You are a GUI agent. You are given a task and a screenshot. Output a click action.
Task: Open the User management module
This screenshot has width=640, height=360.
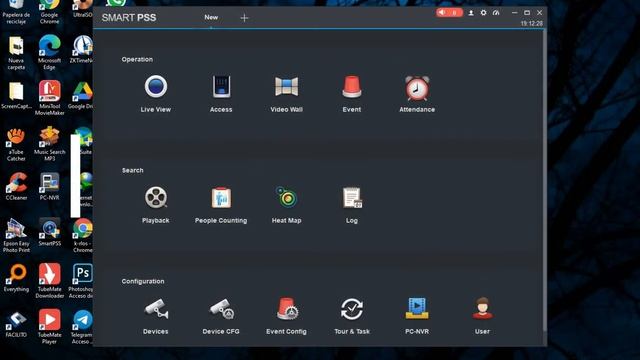click(482, 316)
